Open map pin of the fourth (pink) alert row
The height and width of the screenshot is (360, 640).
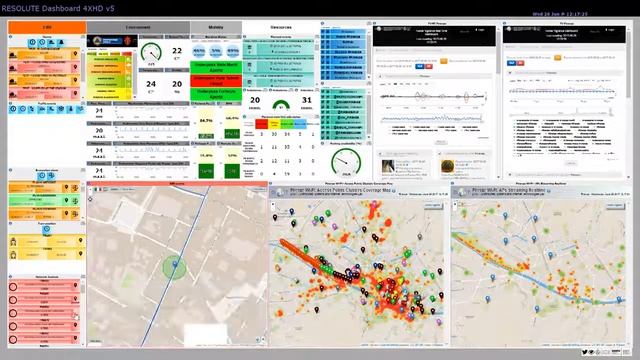click(x=75, y=93)
